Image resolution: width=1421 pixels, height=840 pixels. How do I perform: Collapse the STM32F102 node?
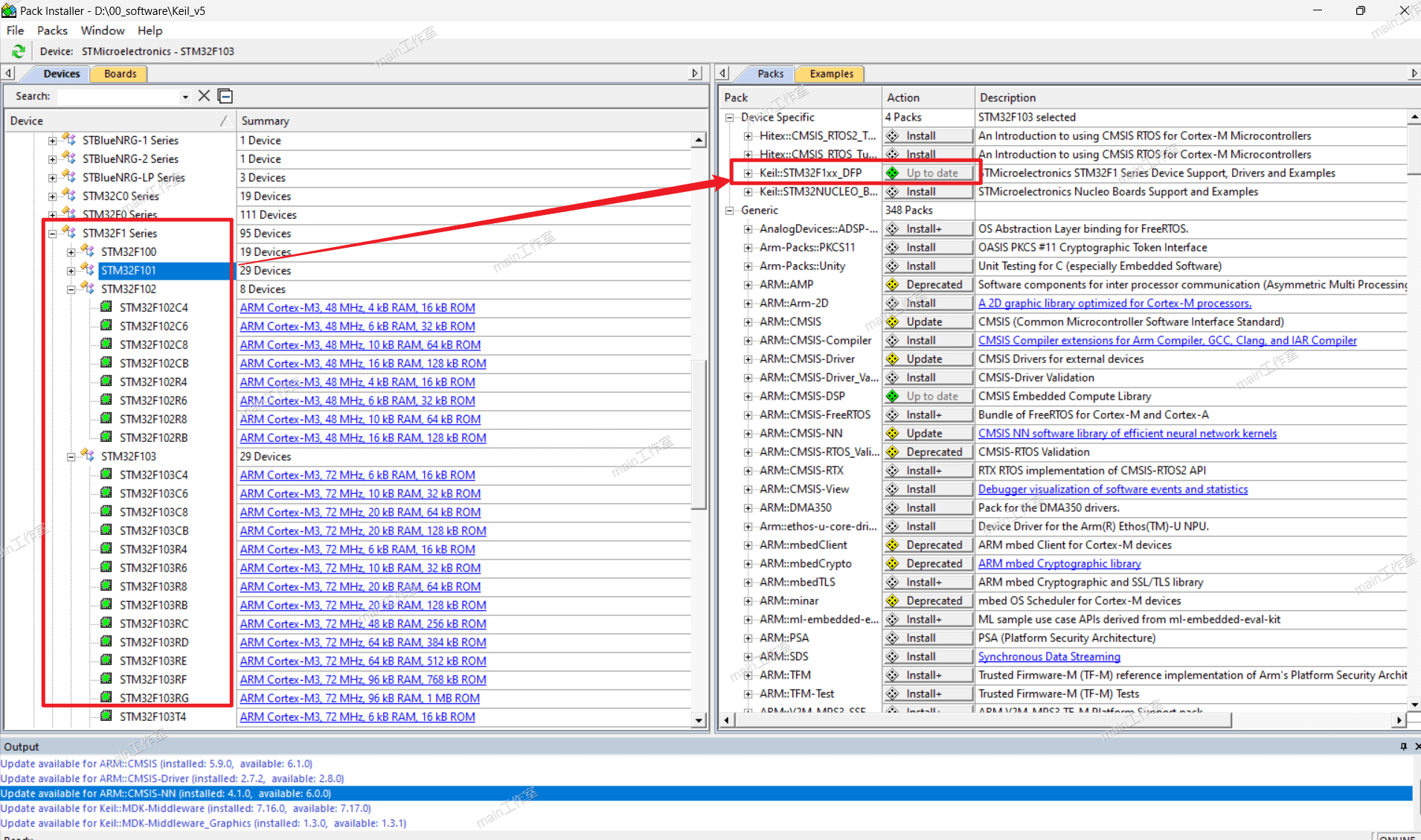[71, 289]
